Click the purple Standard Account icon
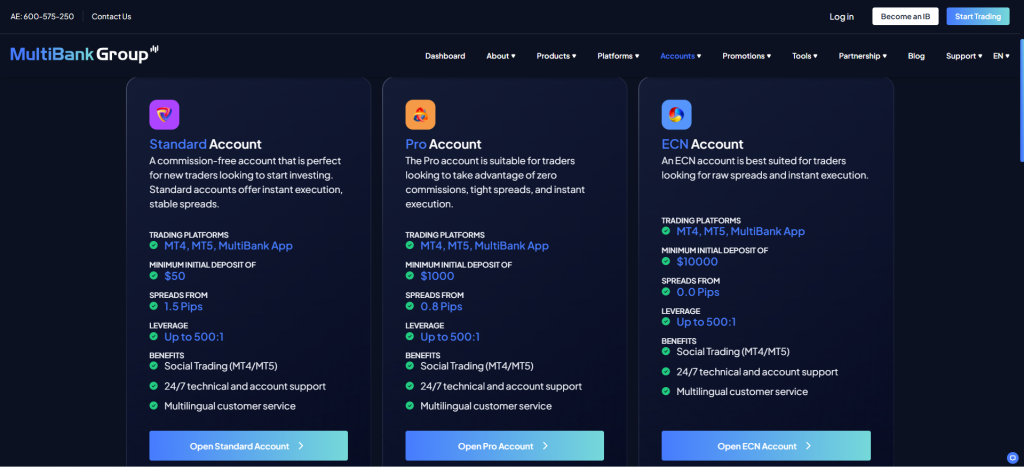1024x467 pixels. point(164,115)
